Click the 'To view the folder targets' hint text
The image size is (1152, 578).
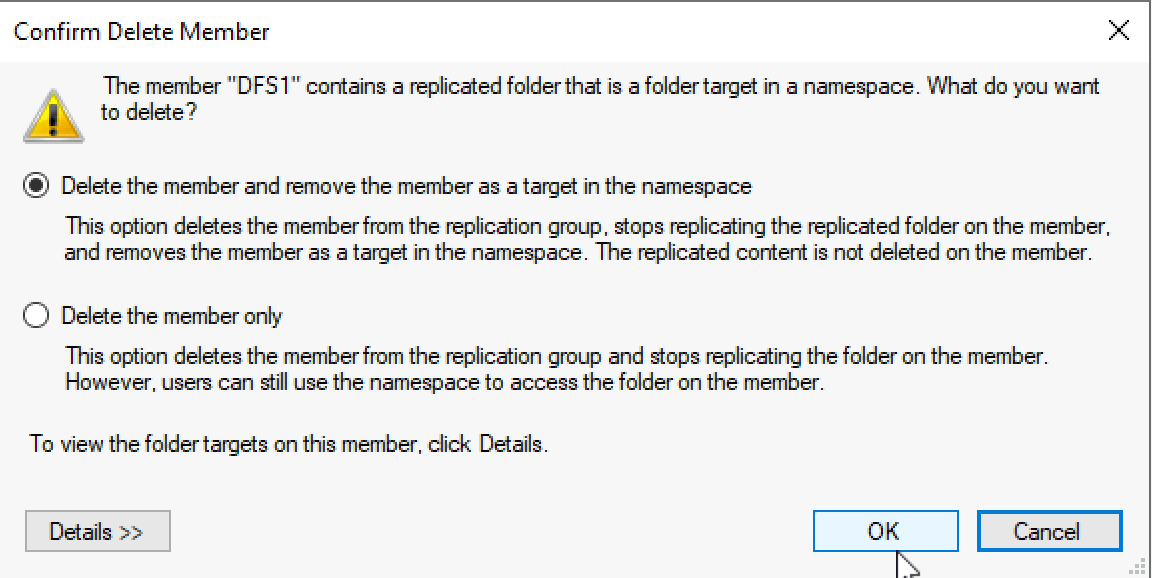pyautogui.click(x=289, y=444)
